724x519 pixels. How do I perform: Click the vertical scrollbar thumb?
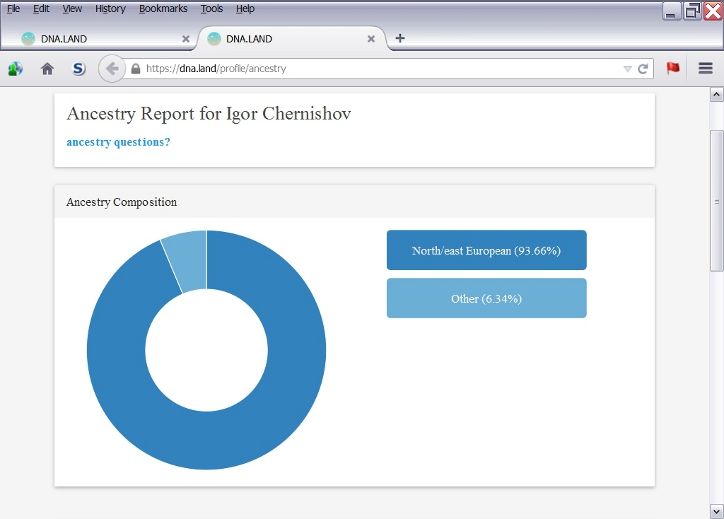(x=716, y=201)
